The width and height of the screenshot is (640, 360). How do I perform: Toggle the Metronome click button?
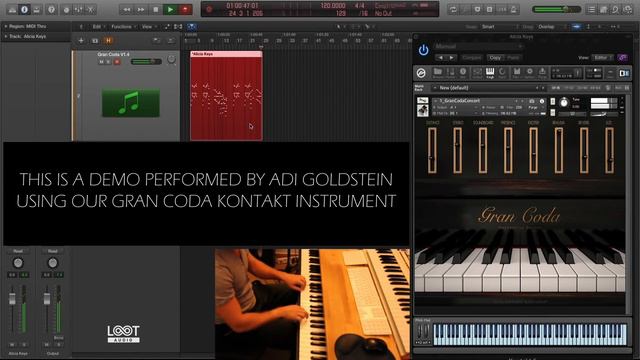click(x=514, y=9)
